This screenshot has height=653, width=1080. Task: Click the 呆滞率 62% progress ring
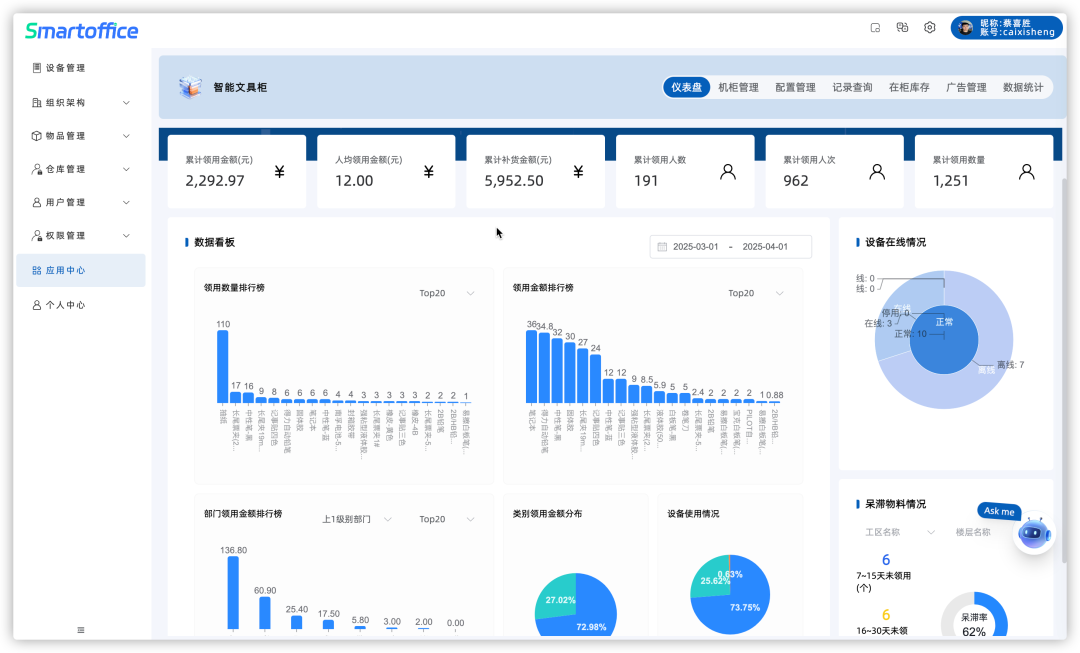point(974,615)
